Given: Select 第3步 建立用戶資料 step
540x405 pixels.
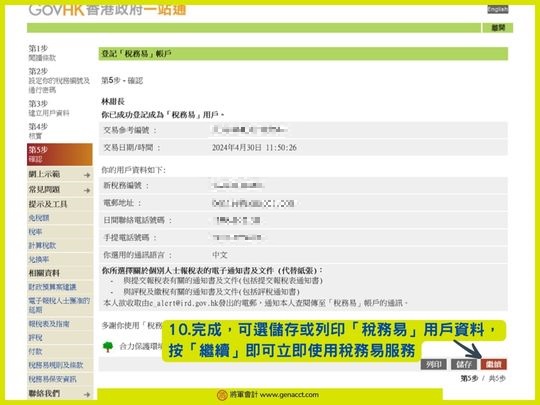Looking at the screenshot, I should tap(49, 108).
